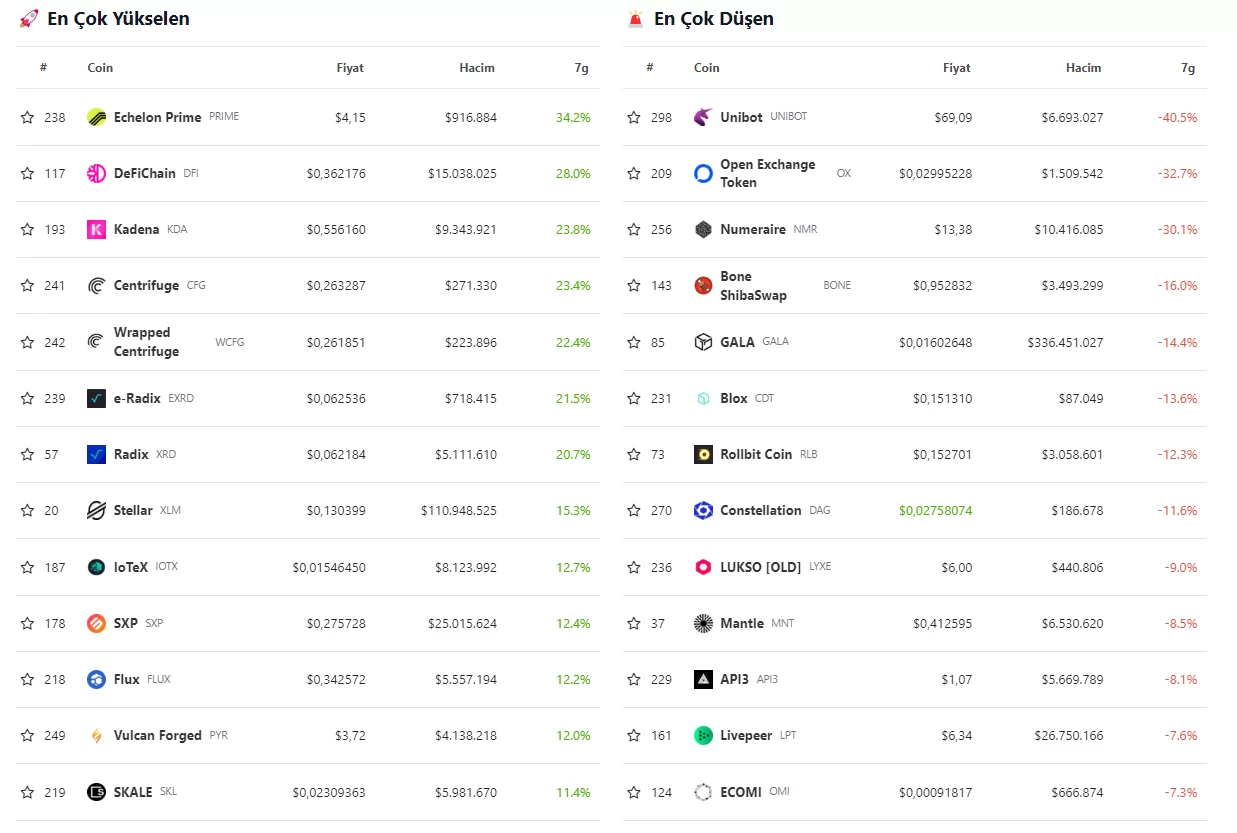Sort gainers table by Fiyat column
This screenshot has width=1237, height=833.
[350, 68]
